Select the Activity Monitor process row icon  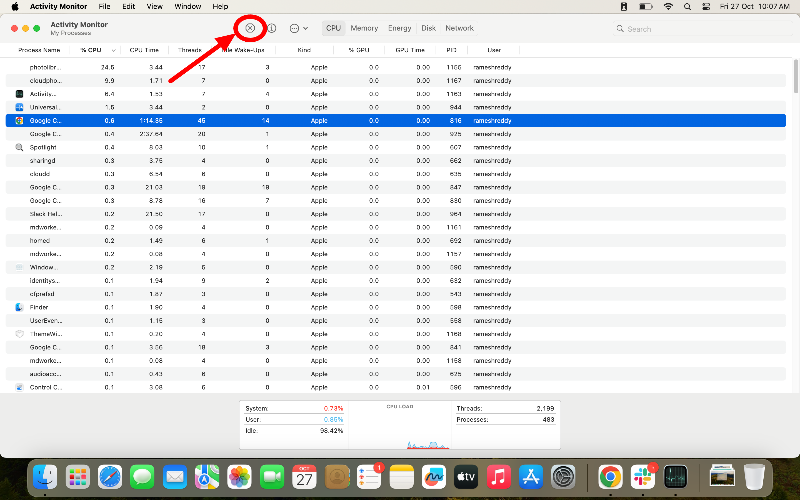(19, 94)
